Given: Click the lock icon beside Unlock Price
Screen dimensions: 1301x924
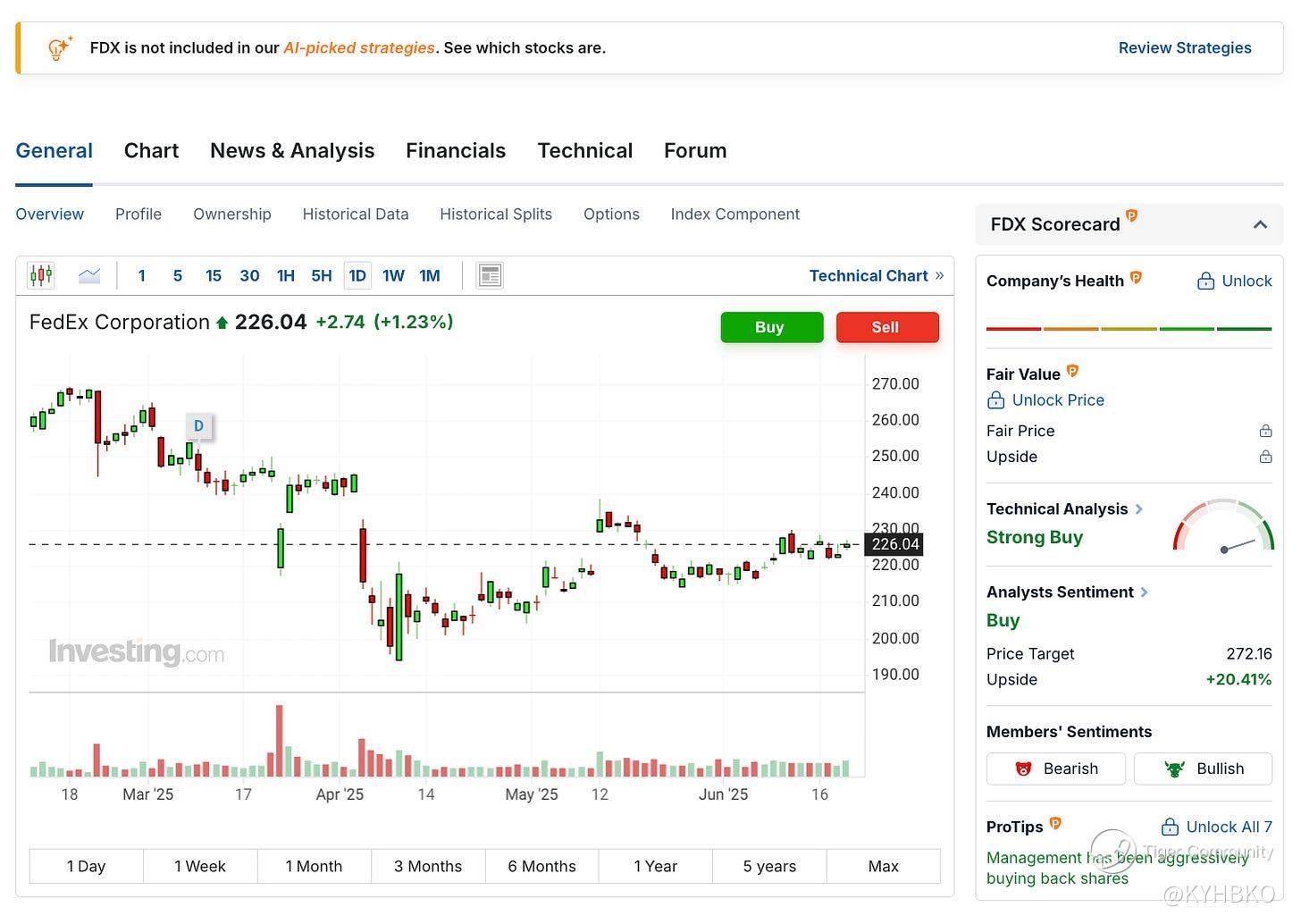Looking at the screenshot, I should pyautogui.click(x=995, y=400).
